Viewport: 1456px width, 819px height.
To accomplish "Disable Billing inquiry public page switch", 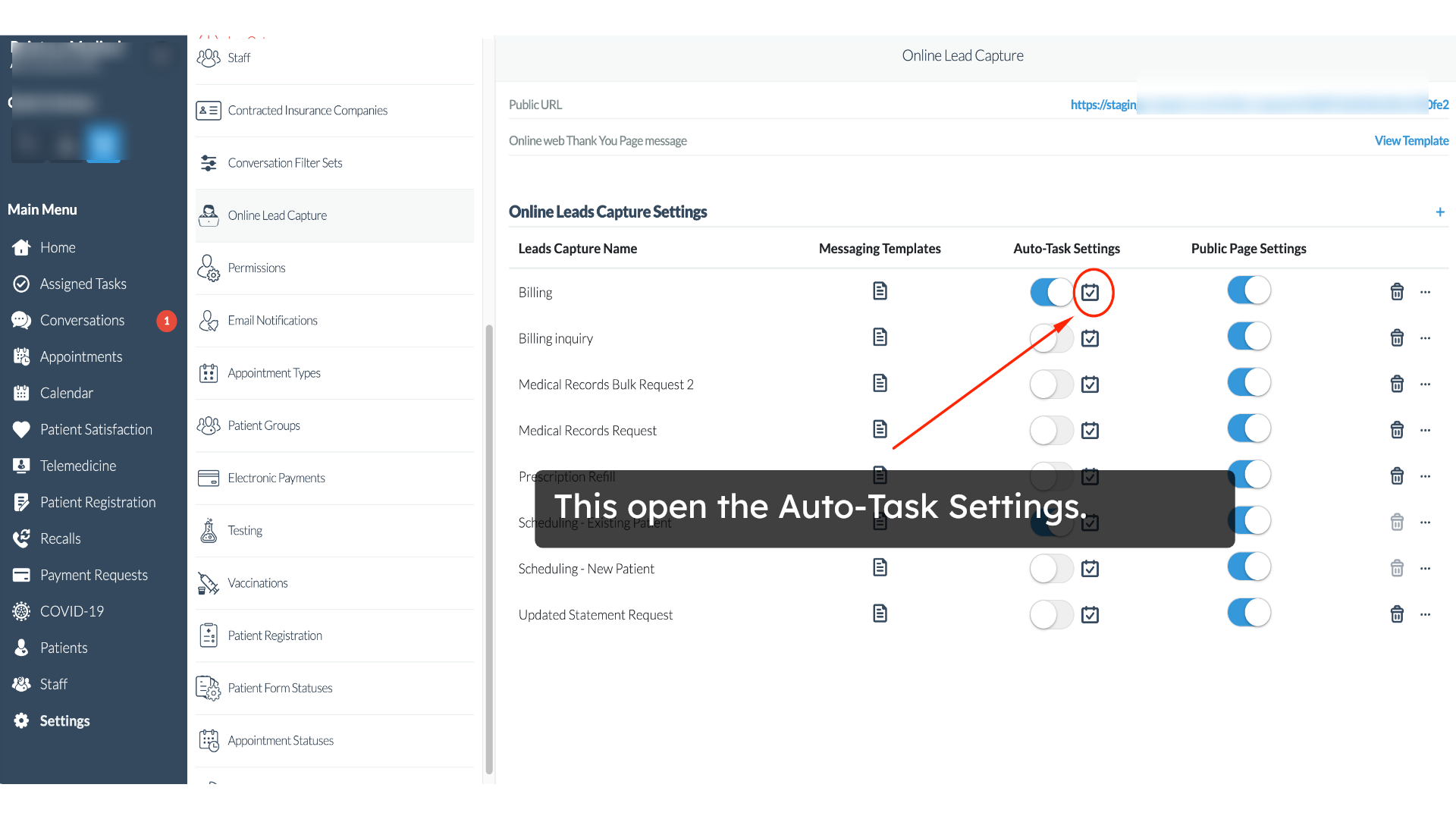I will click(1249, 337).
